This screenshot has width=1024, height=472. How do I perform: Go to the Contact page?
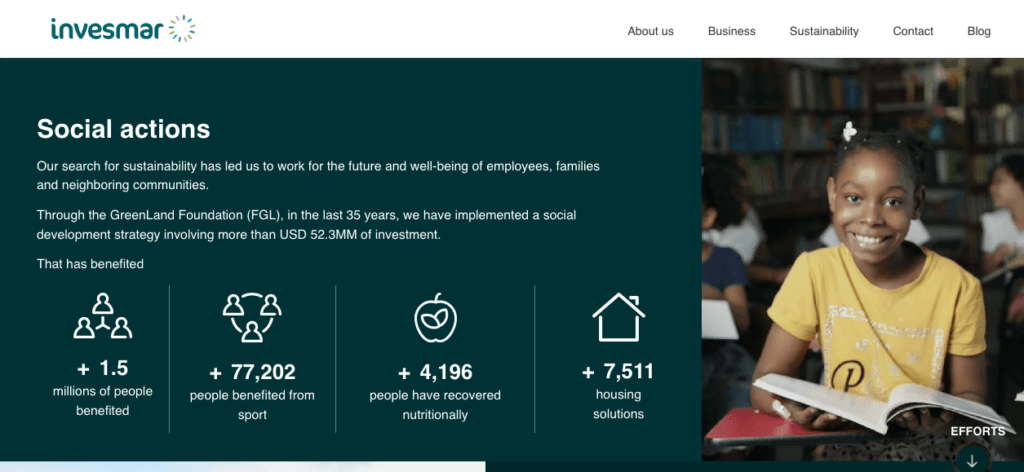click(x=913, y=31)
